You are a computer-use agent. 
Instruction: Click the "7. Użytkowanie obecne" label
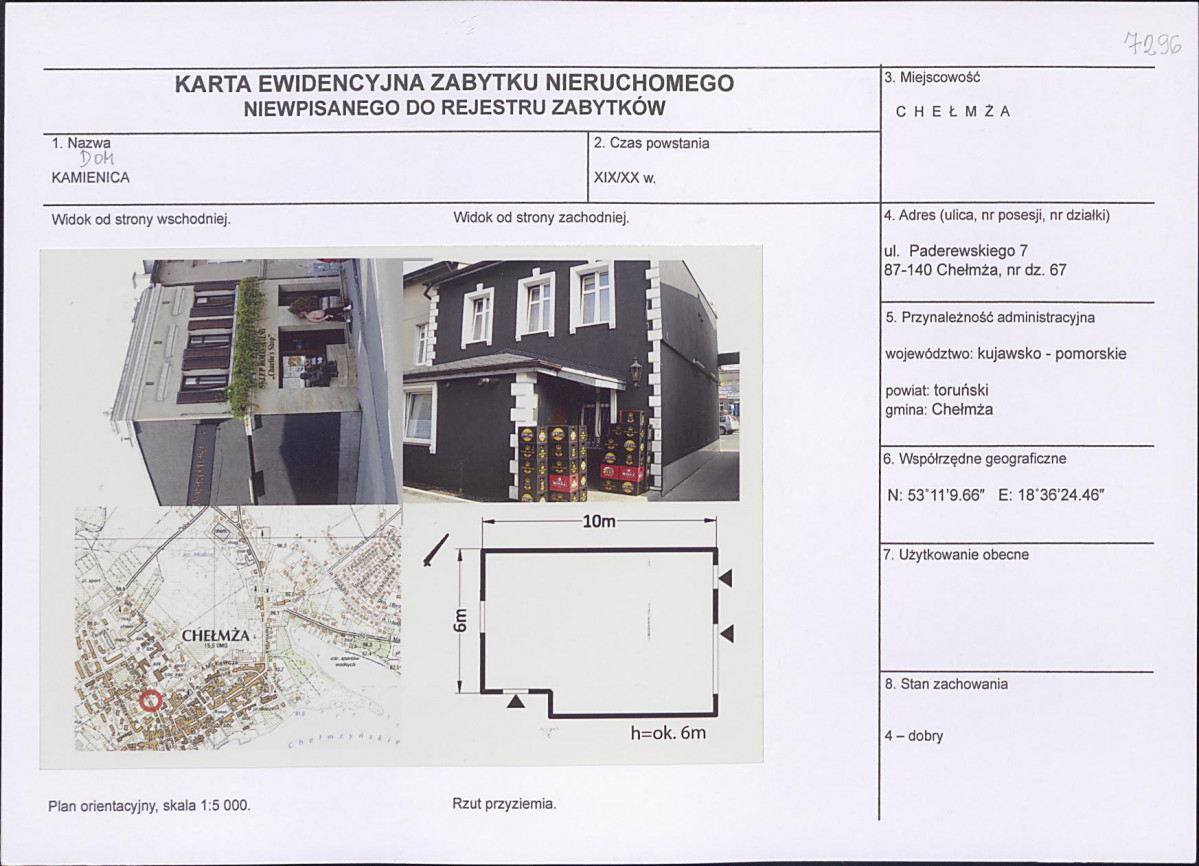coord(956,555)
